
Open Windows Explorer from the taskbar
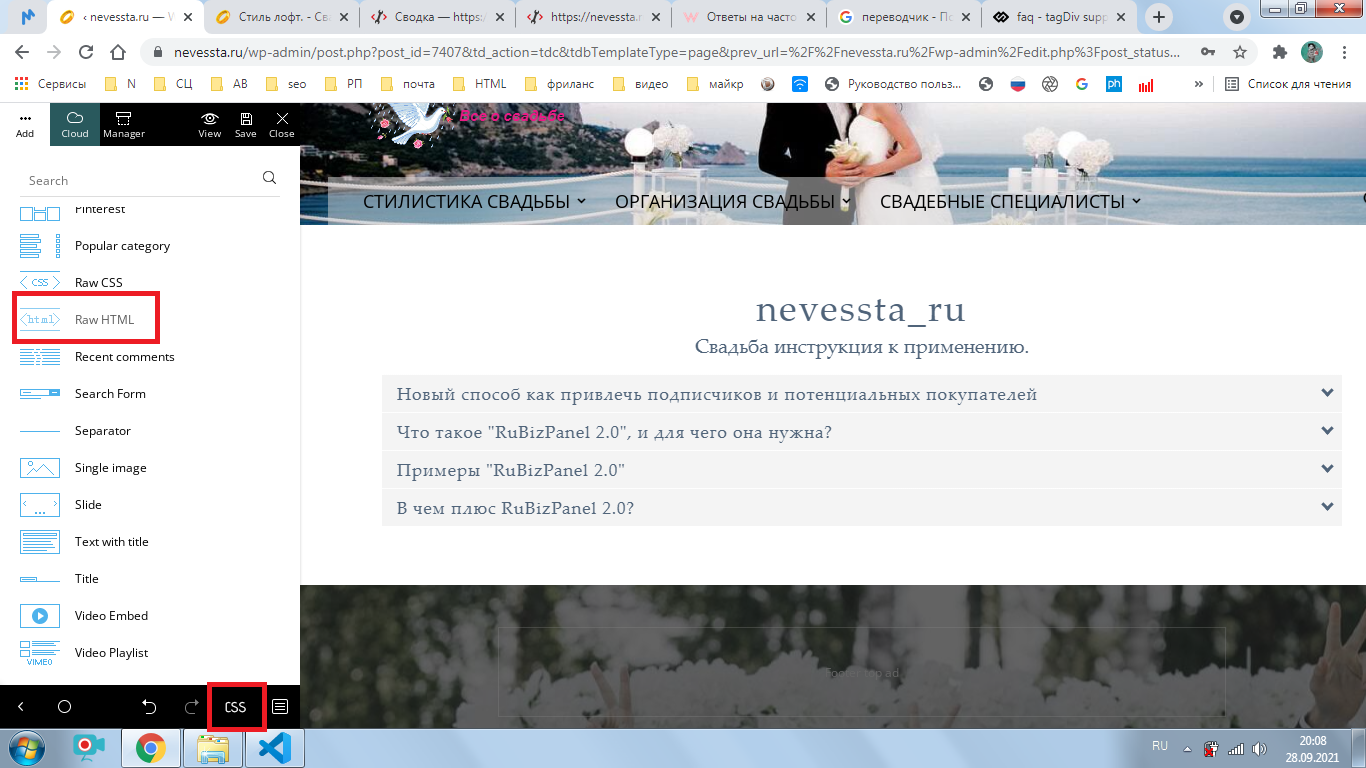click(x=213, y=748)
